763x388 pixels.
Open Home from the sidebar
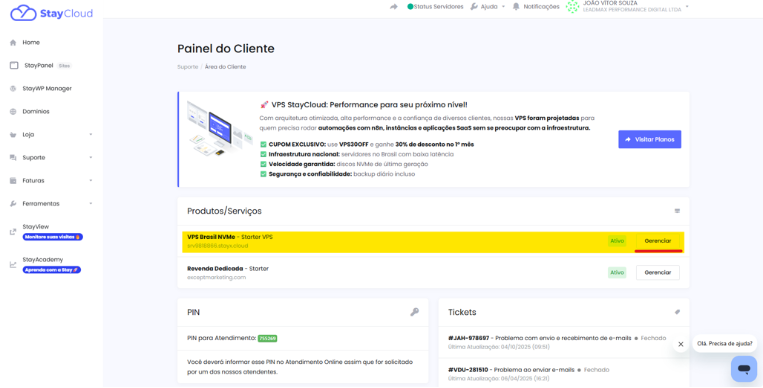tap(31, 42)
